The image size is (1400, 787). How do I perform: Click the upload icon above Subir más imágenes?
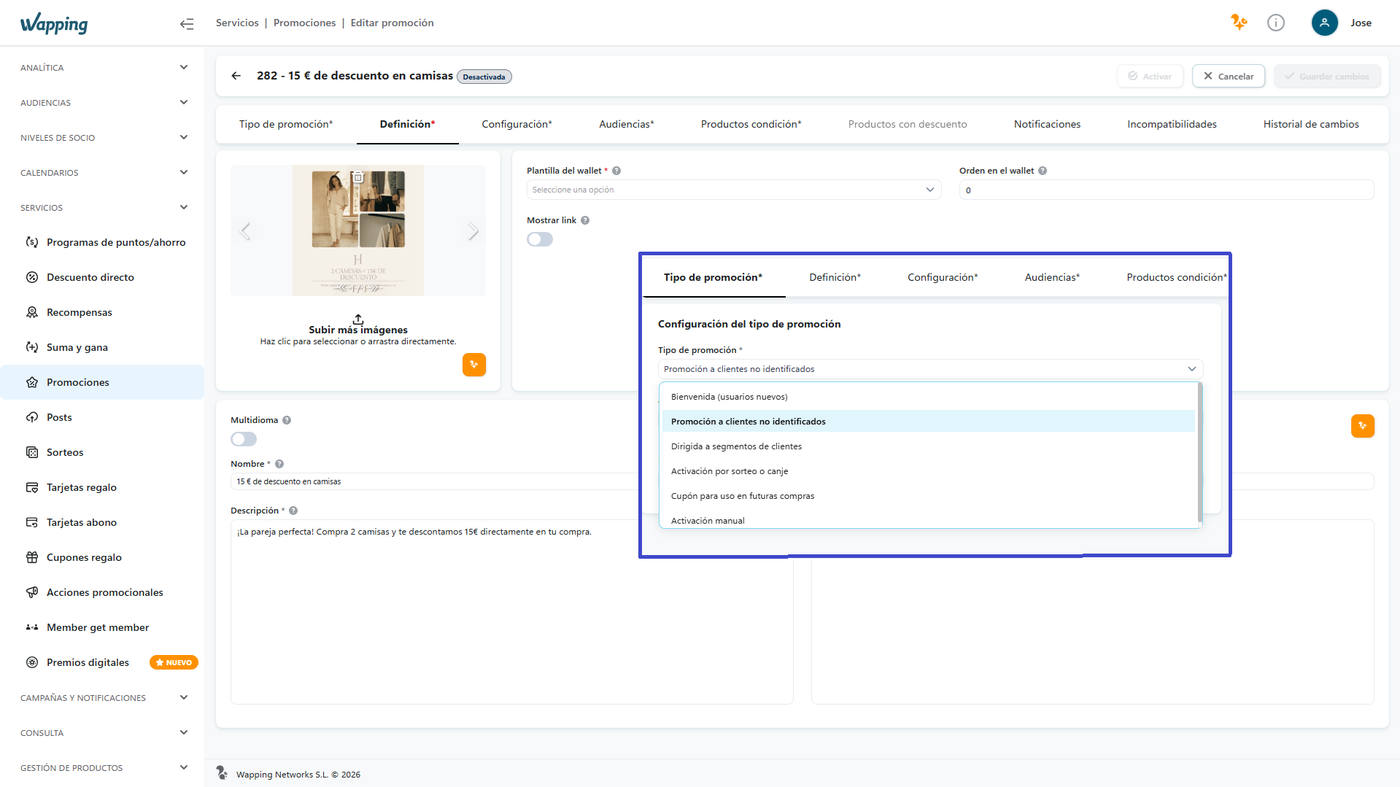click(358, 319)
